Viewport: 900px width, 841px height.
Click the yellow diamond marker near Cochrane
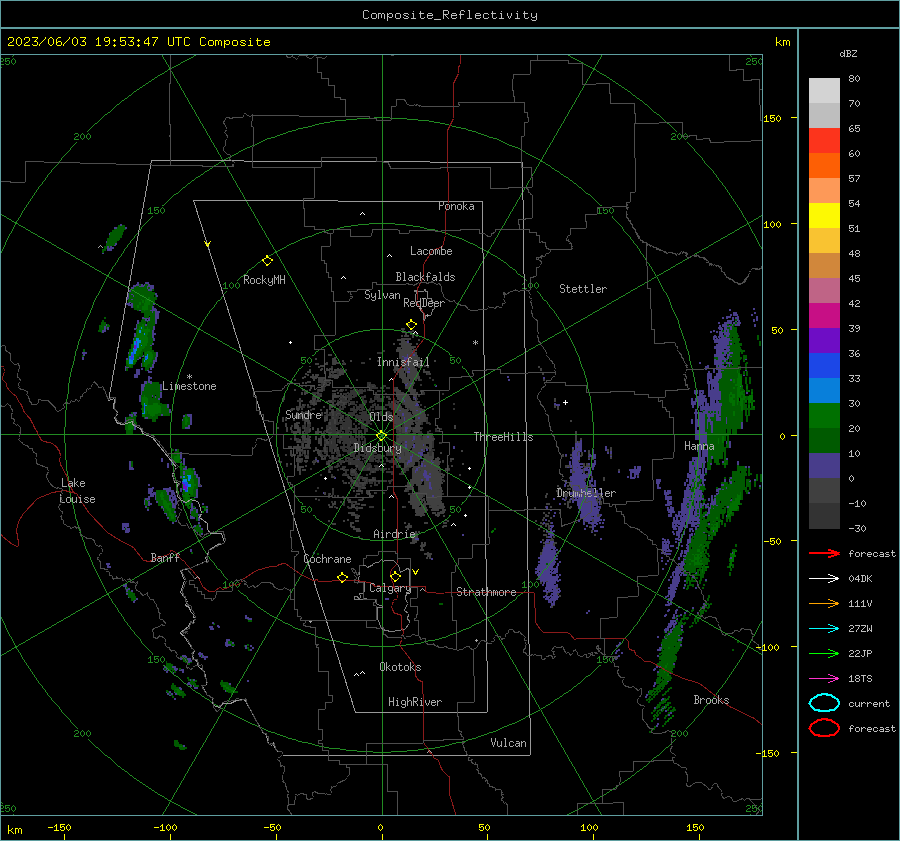tap(343, 577)
